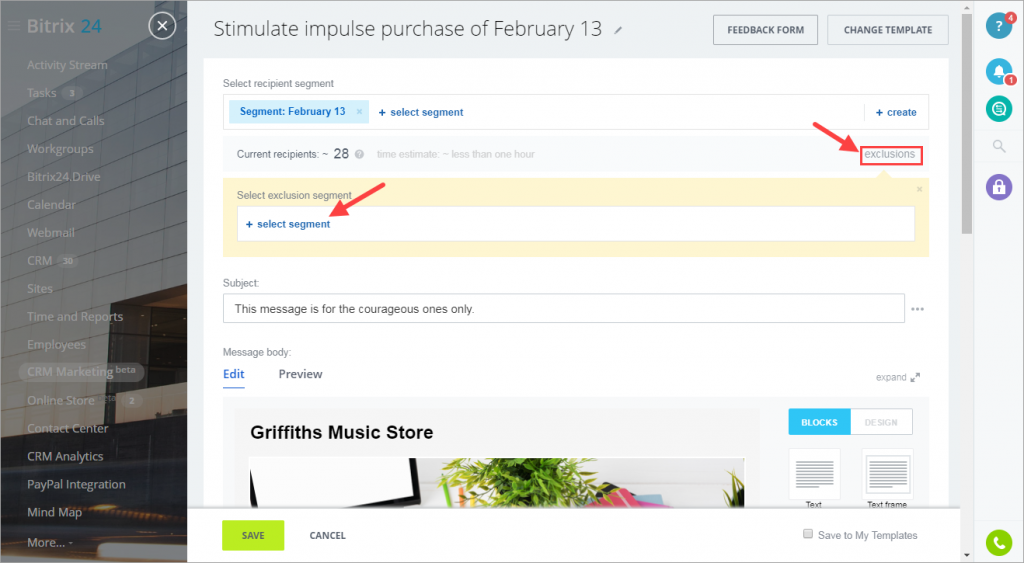Expand the message body editor
Viewport: 1024px width, 563px height.
click(898, 378)
